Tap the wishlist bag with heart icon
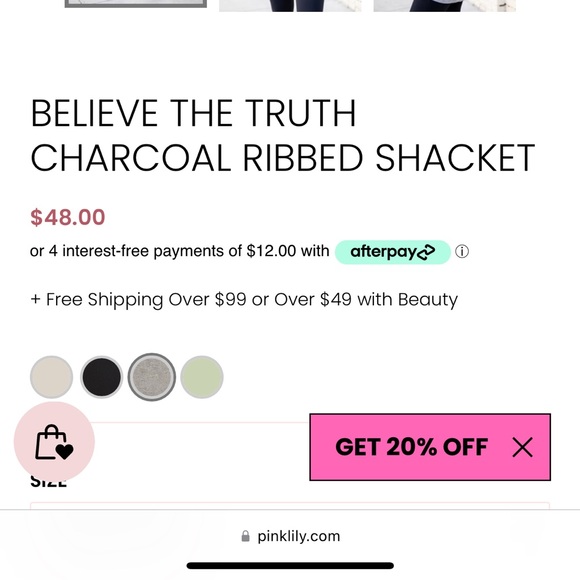This screenshot has width=580, height=580. pyautogui.click(x=54, y=442)
